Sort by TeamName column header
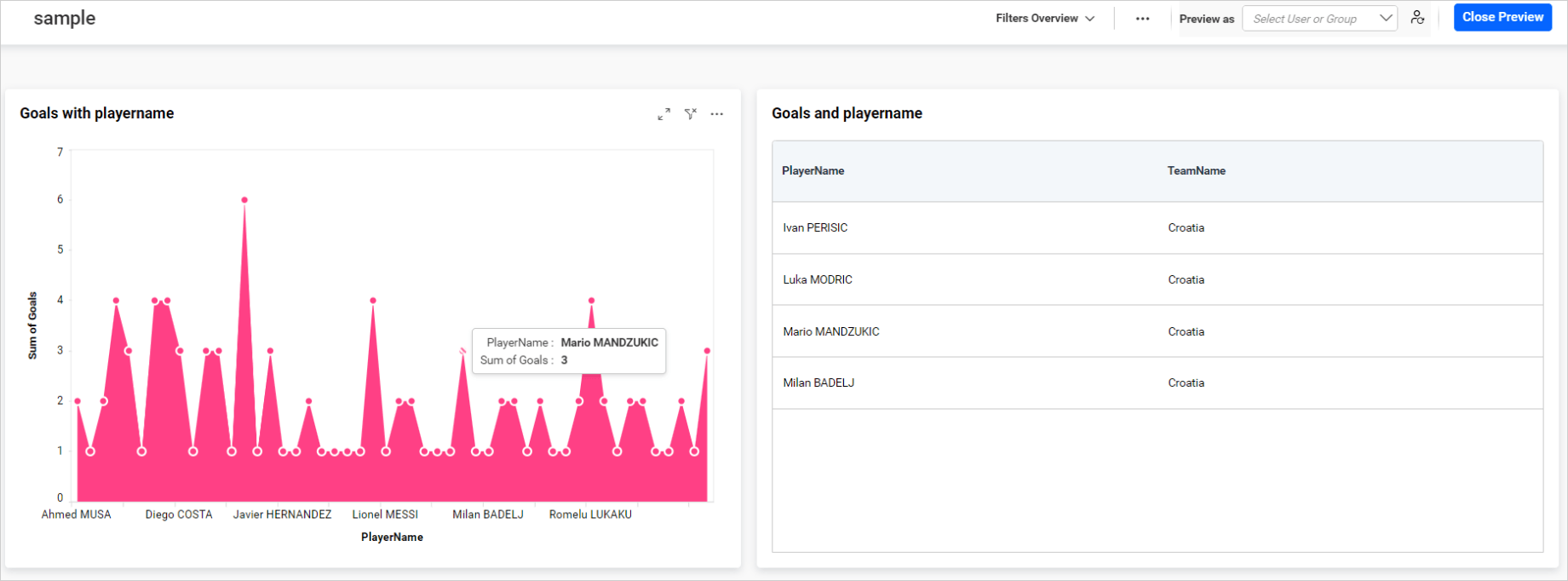This screenshot has width=1568, height=581. coord(1196,171)
